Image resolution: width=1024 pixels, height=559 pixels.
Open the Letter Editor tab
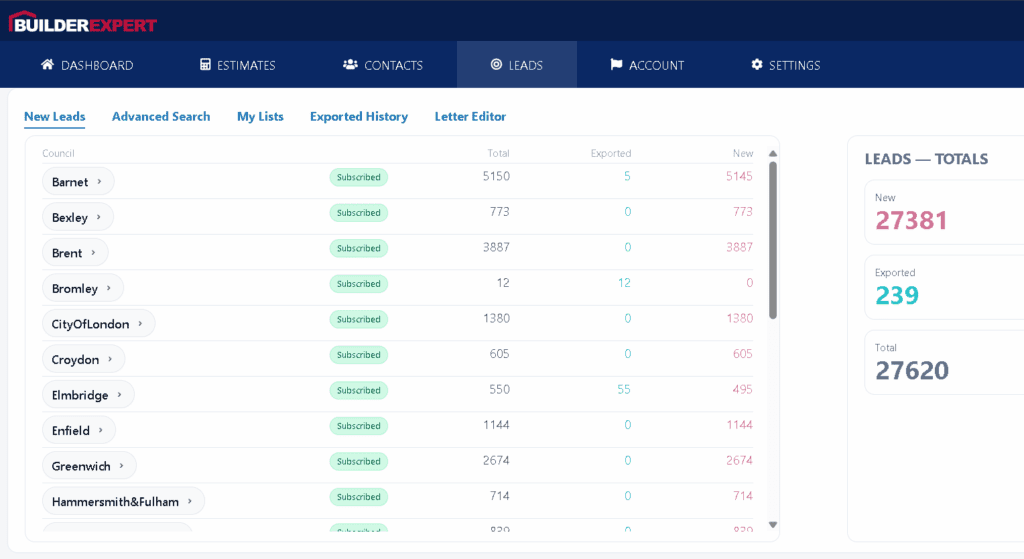coord(470,116)
